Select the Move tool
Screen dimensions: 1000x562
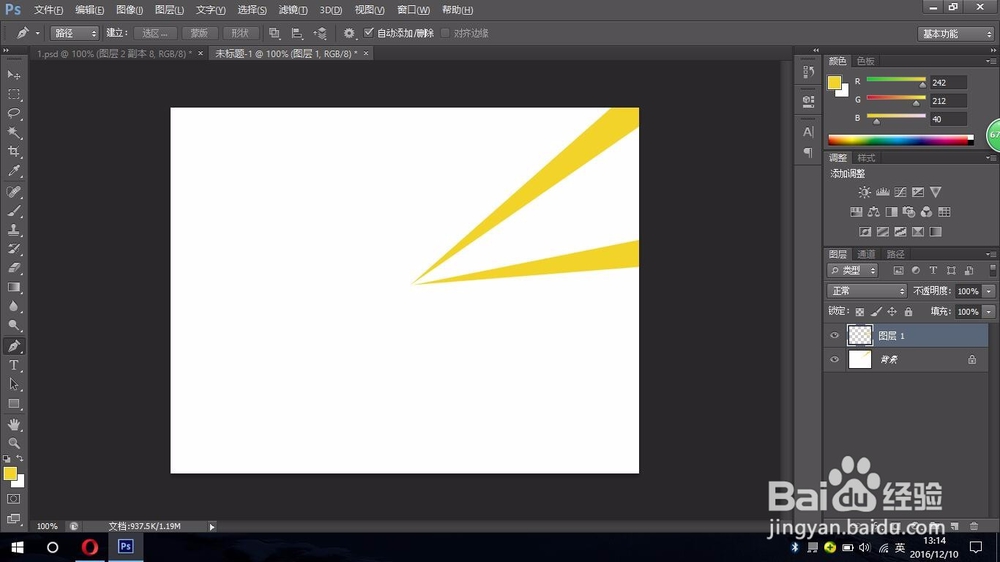point(14,75)
